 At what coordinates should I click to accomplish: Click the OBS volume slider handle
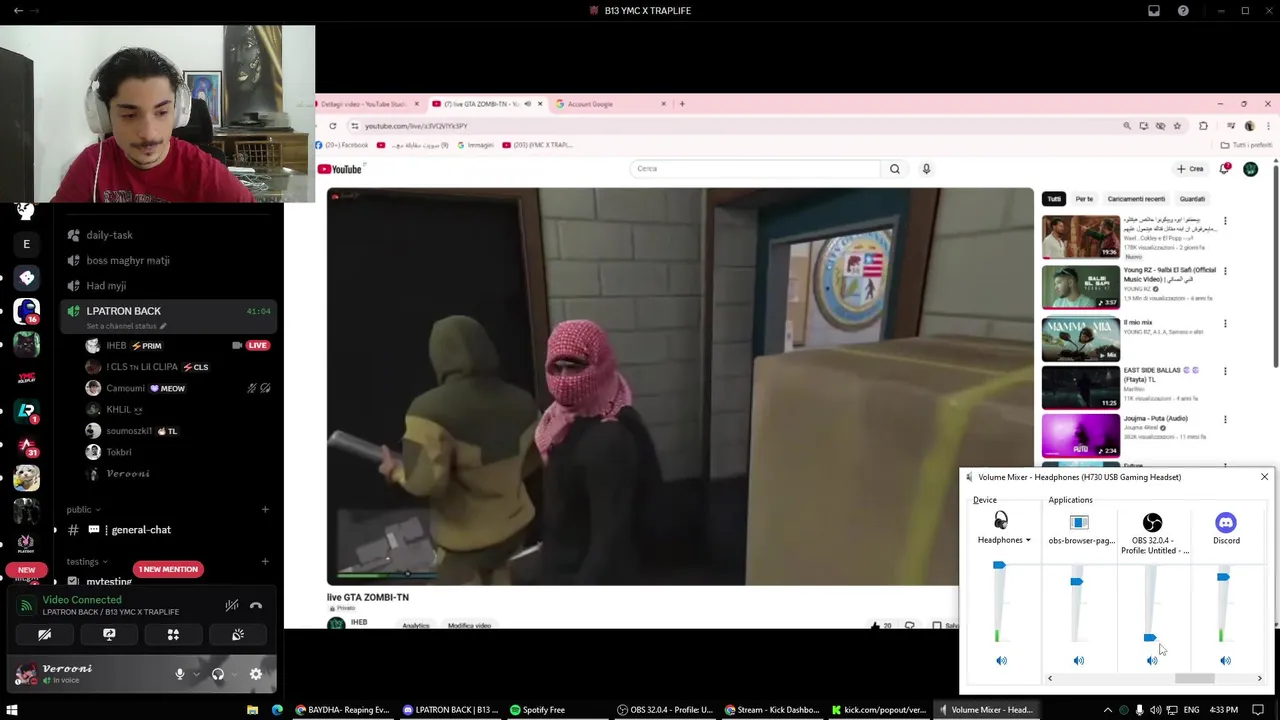click(x=1150, y=637)
